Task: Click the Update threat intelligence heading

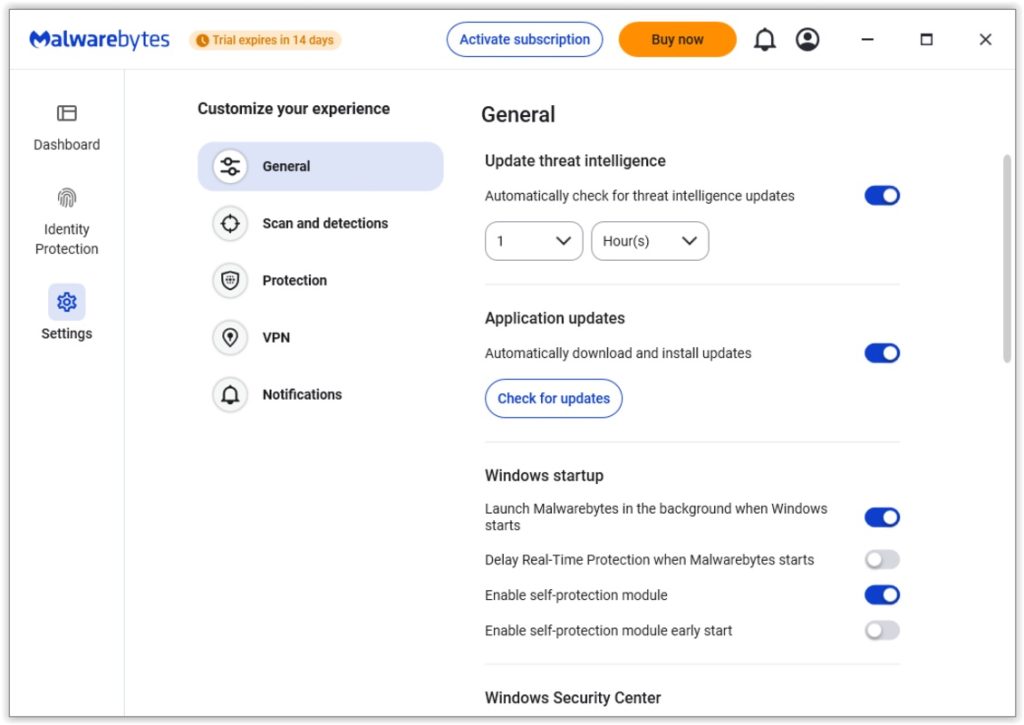Action: click(575, 161)
